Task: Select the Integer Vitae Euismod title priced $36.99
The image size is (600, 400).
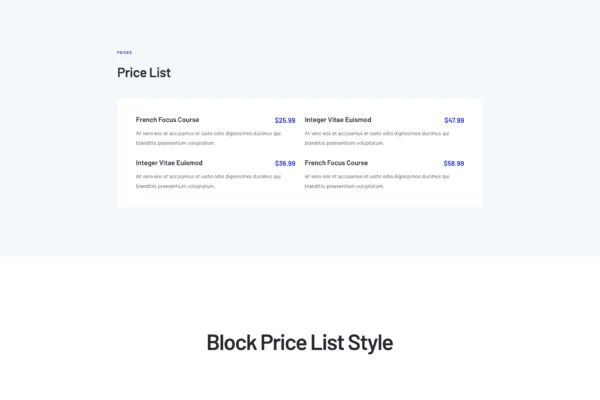Action: [x=169, y=163]
